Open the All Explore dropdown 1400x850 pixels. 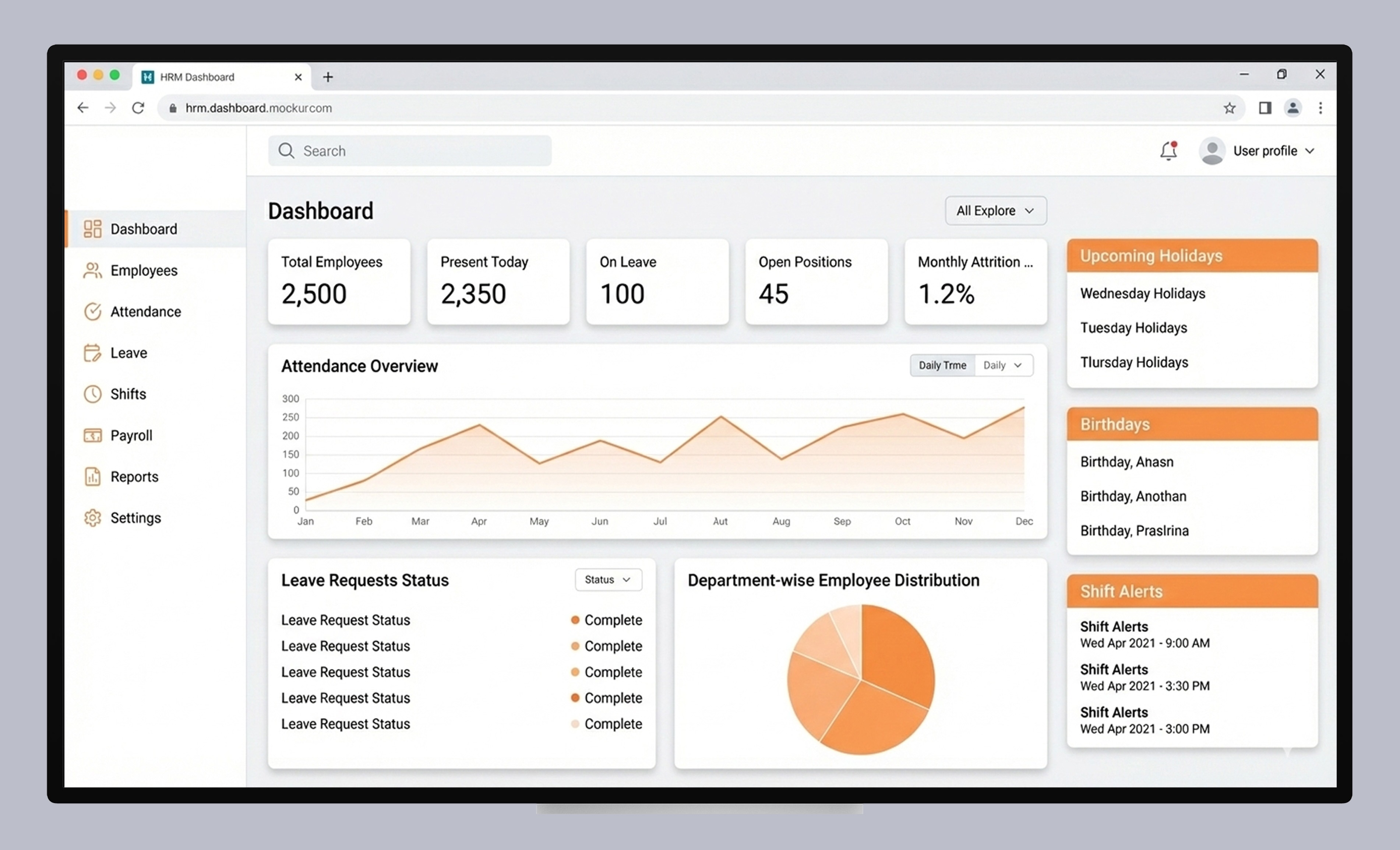pos(995,211)
